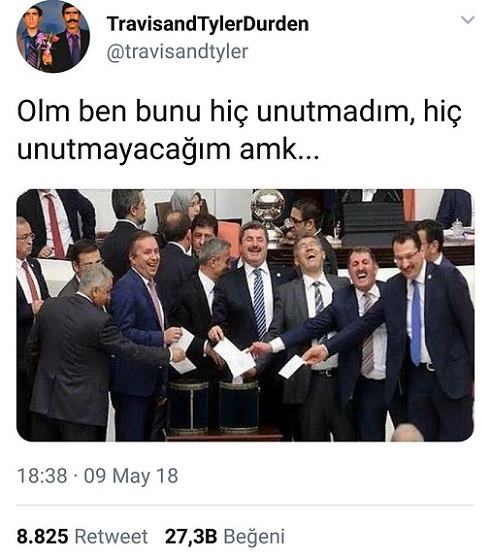Click the 09 May 18 date
The height and width of the screenshot is (559, 491).
pos(131,476)
